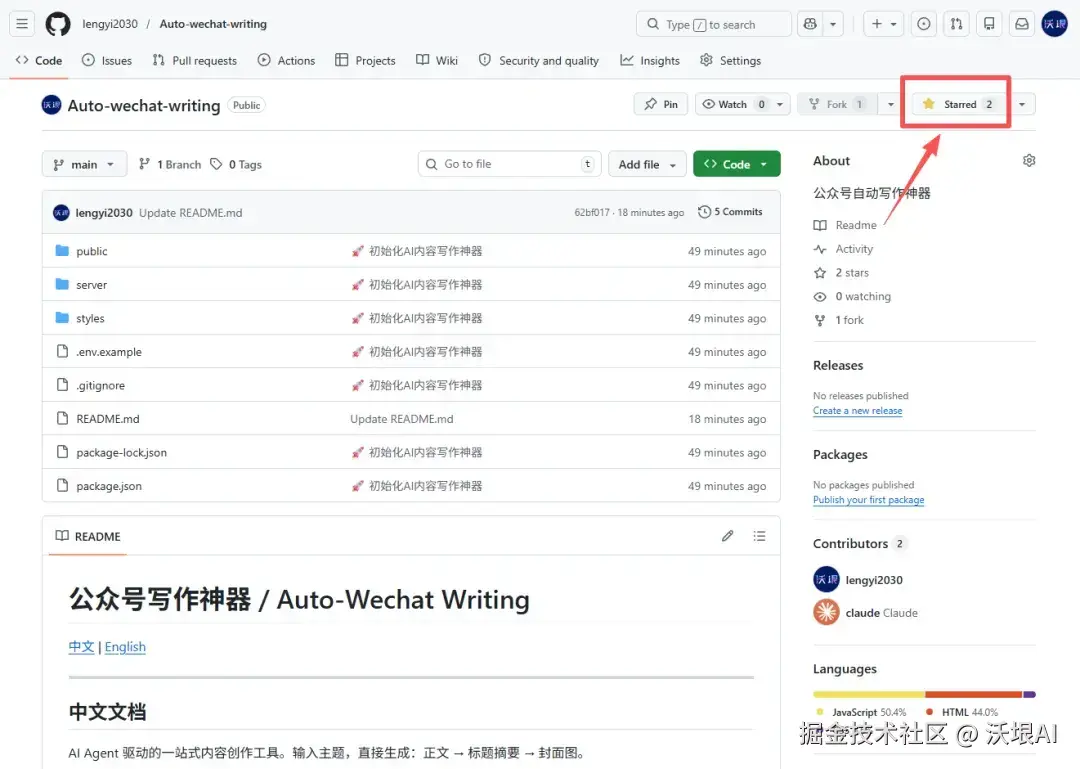This screenshot has height=769, width=1080.
Task: Open the Readme link in About
Action: pos(845,225)
